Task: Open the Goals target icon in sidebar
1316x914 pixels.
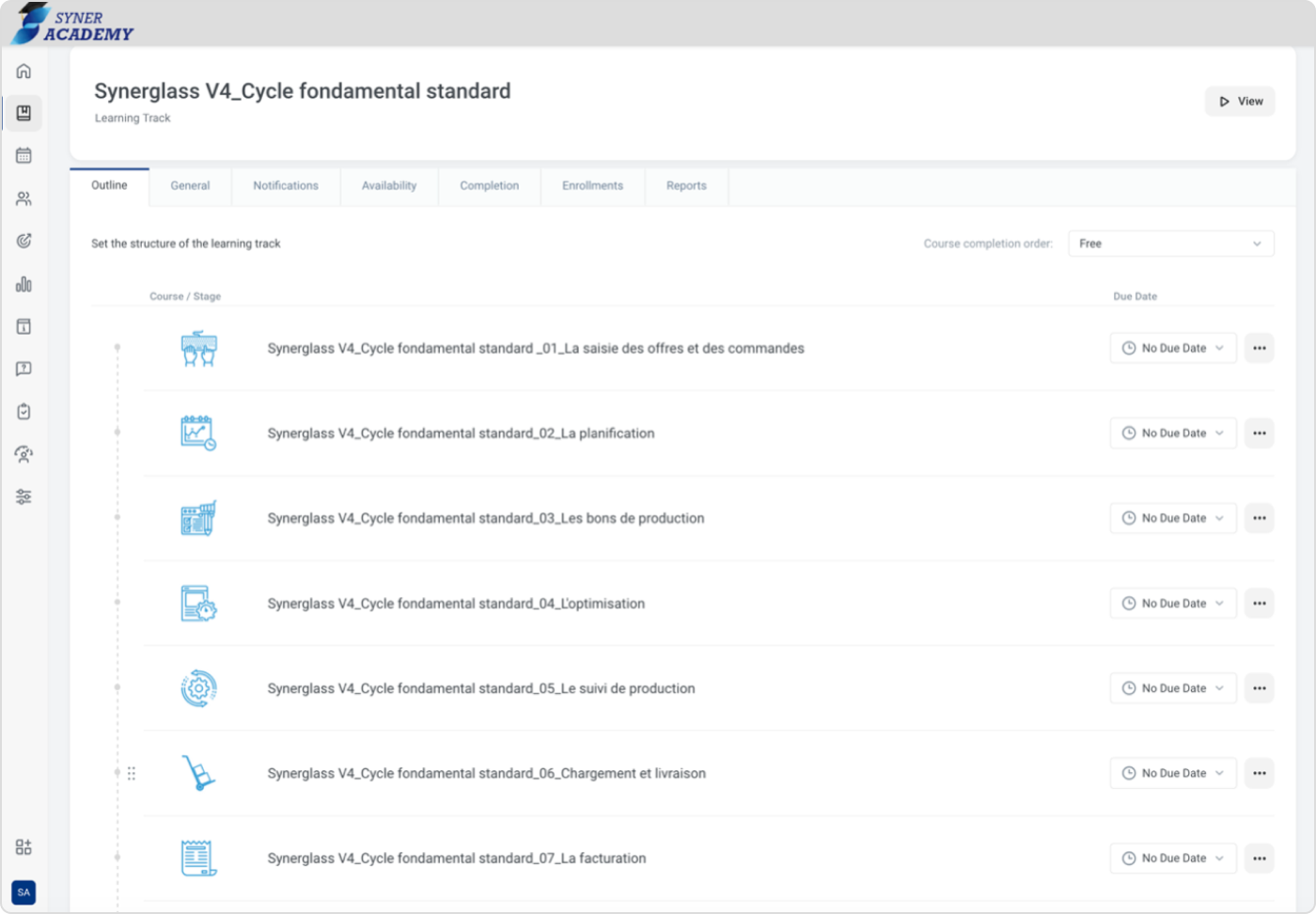Action: pos(23,241)
